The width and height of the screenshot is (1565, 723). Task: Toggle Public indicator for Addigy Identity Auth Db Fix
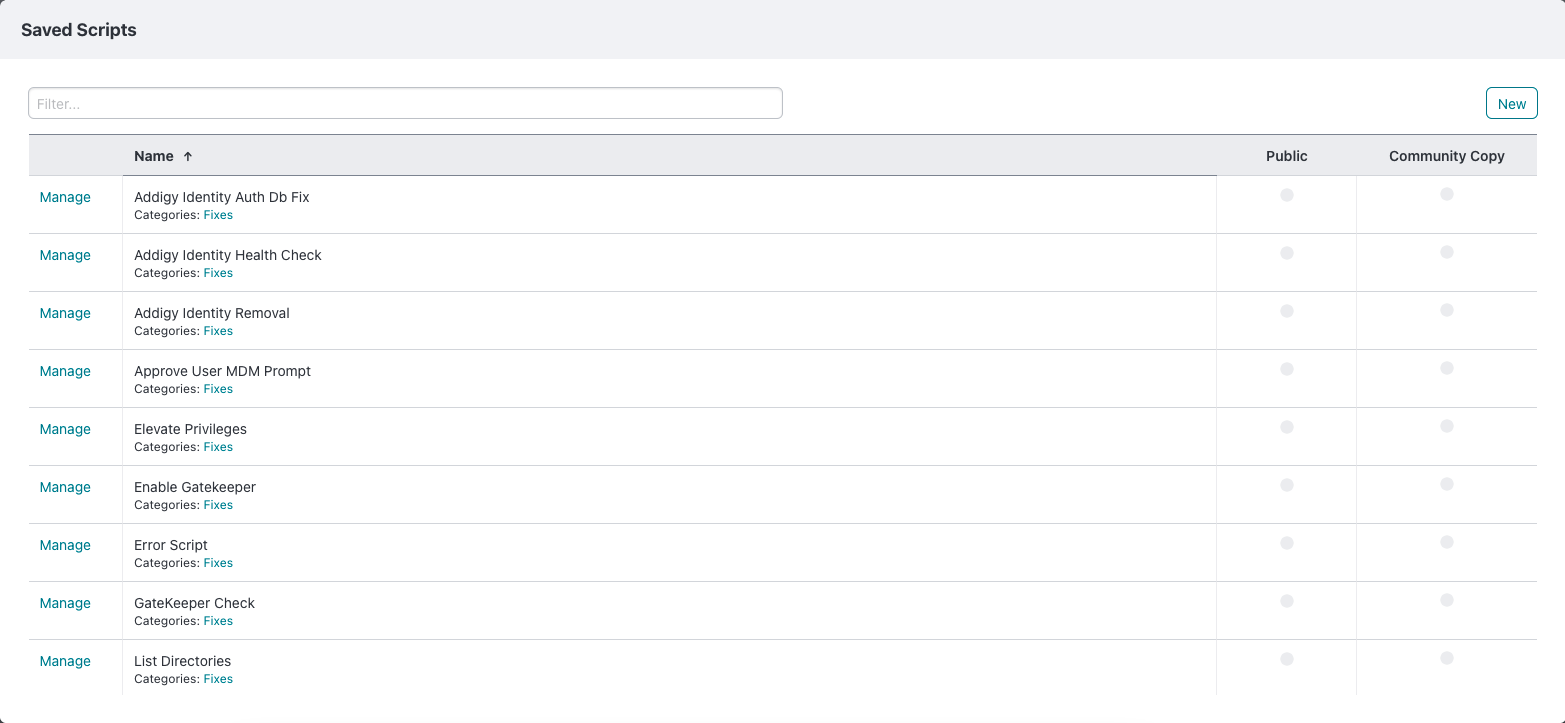1287,195
